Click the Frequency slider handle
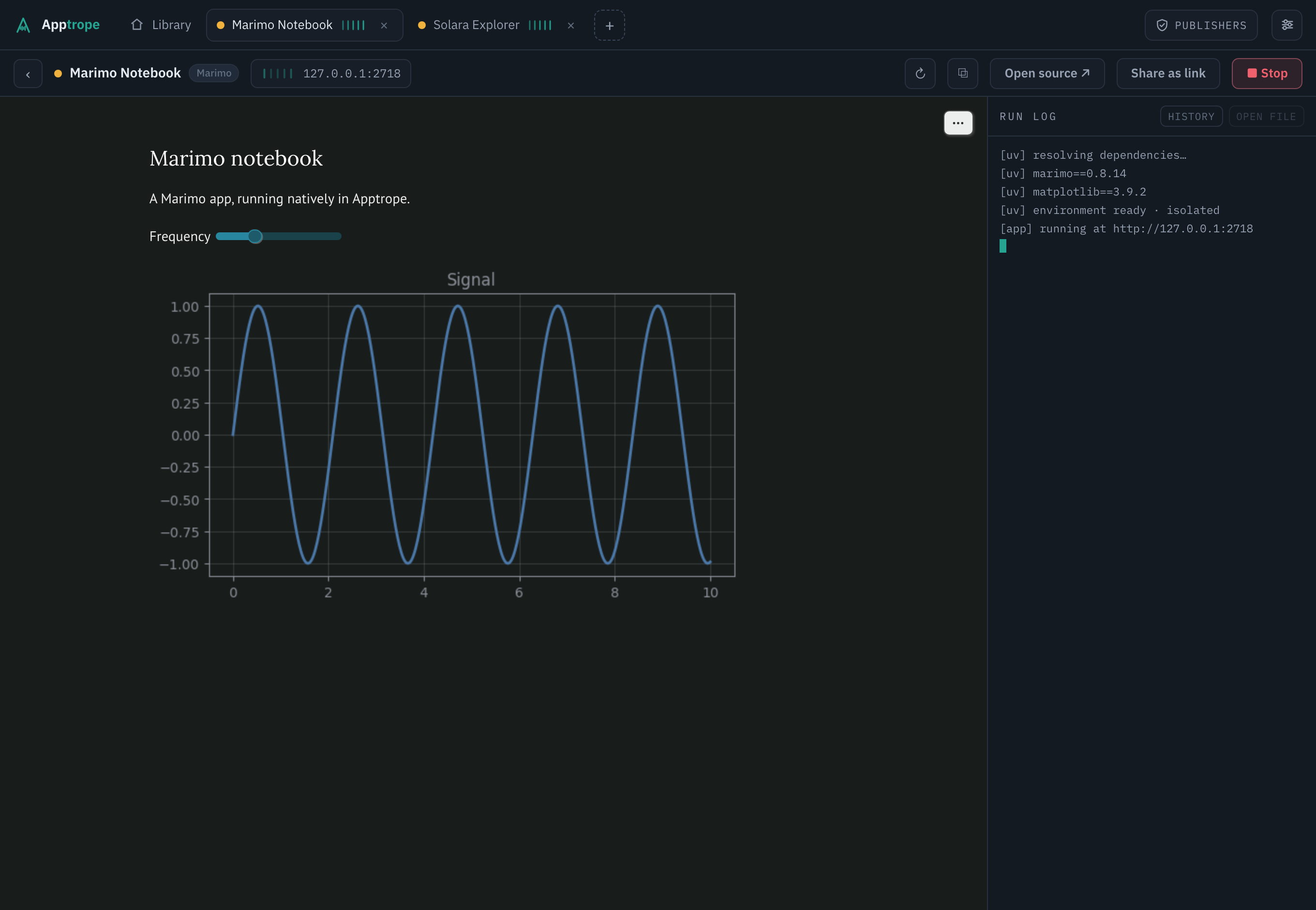 click(x=255, y=236)
